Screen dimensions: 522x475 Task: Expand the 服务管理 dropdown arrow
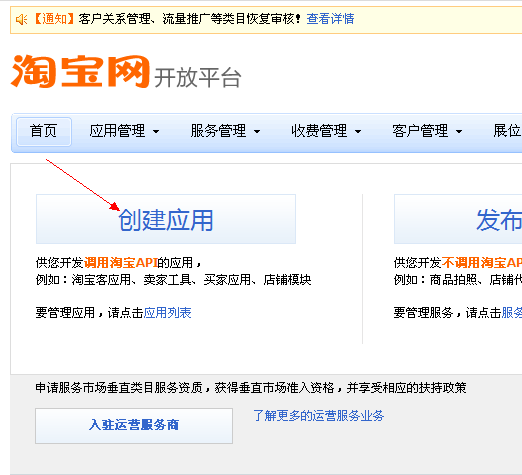[257, 132]
